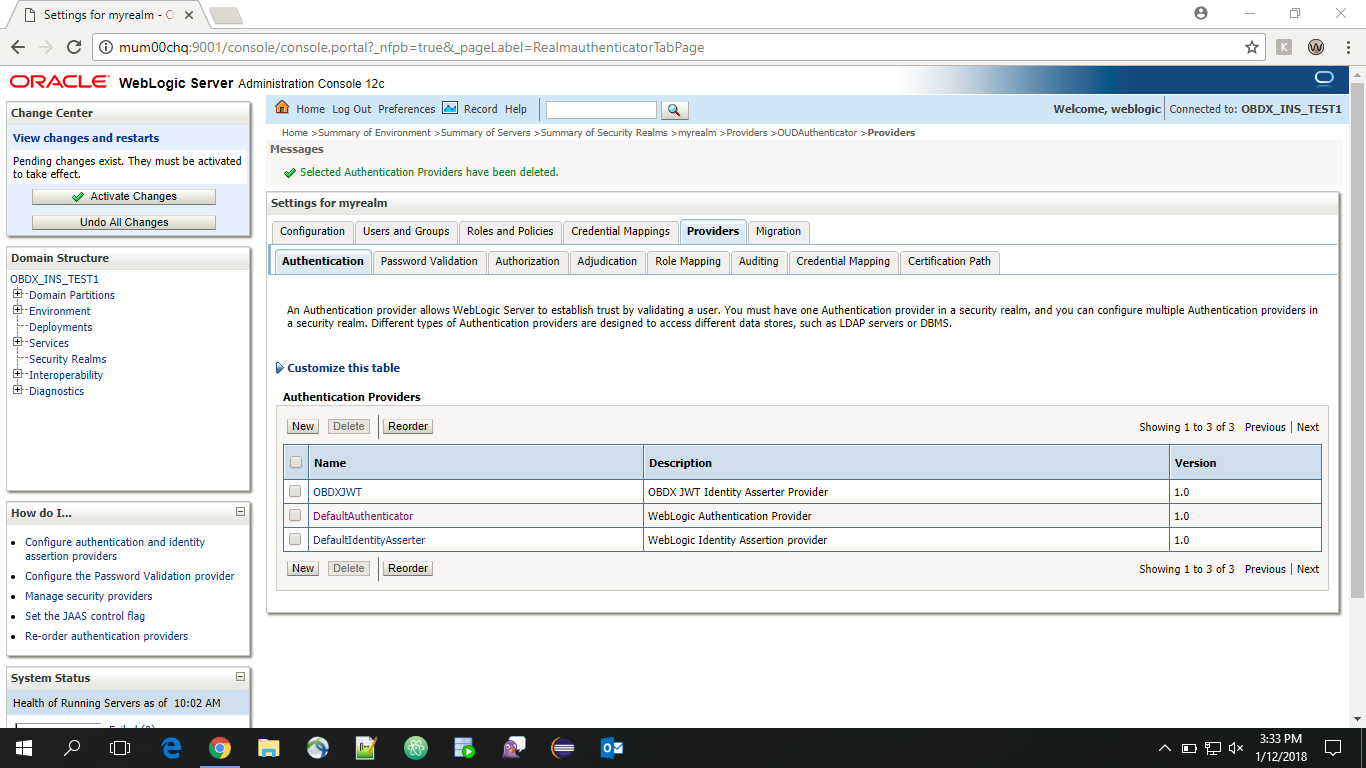Image resolution: width=1366 pixels, height=768 pixels.
Task: Check the OBDXJWT row checkbox
Action: (295, 491)
